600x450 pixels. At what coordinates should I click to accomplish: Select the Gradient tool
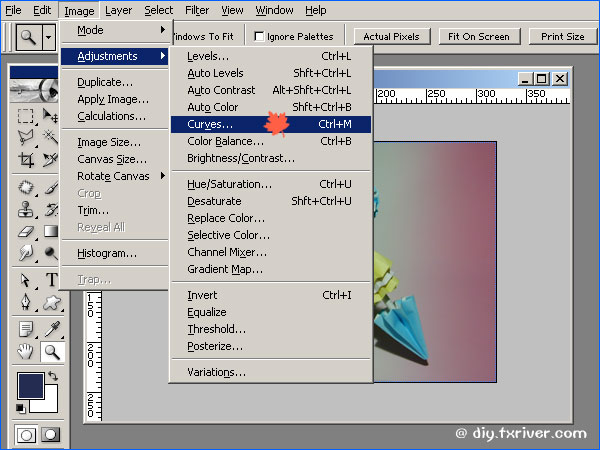click(x=50, y=232)
